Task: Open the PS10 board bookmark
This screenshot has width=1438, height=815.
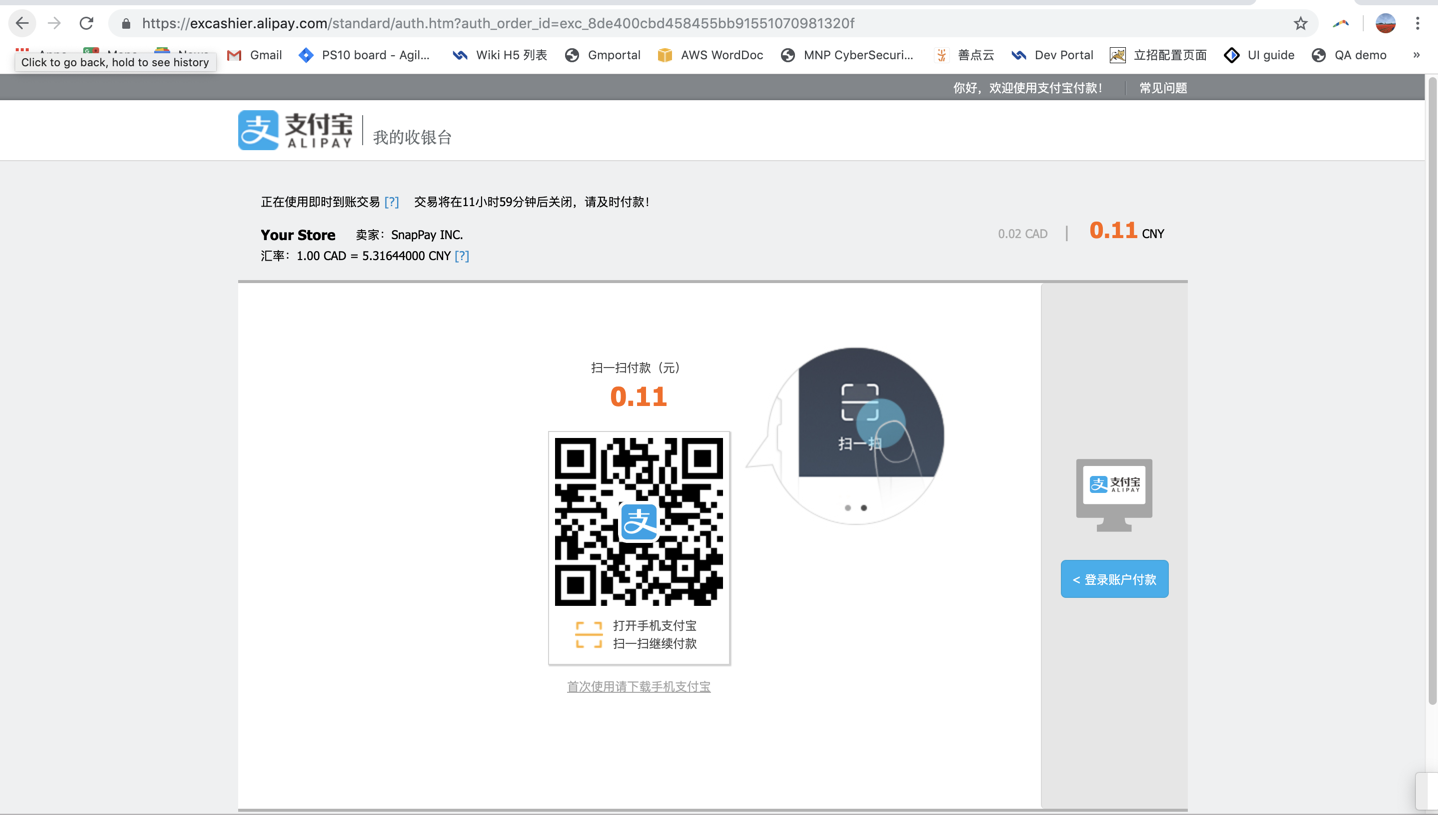Action: coord(364,55)
